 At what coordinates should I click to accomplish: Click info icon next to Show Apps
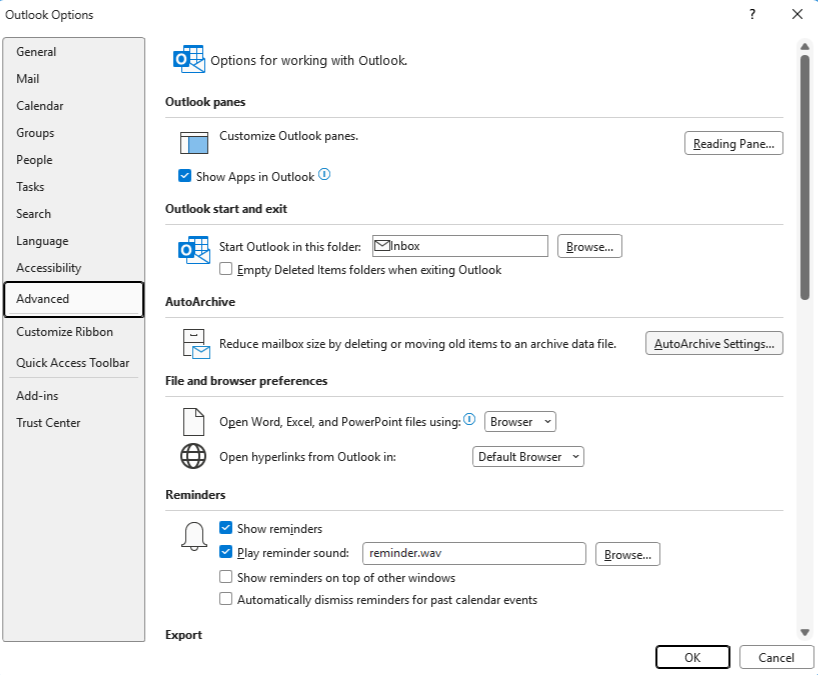tap(324, 176)
